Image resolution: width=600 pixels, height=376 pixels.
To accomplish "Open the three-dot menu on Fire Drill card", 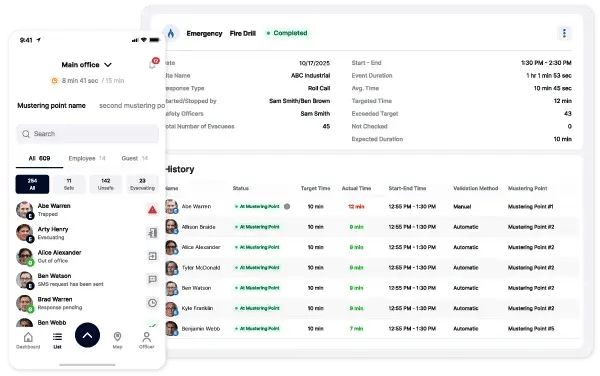I will pos(564,33).
